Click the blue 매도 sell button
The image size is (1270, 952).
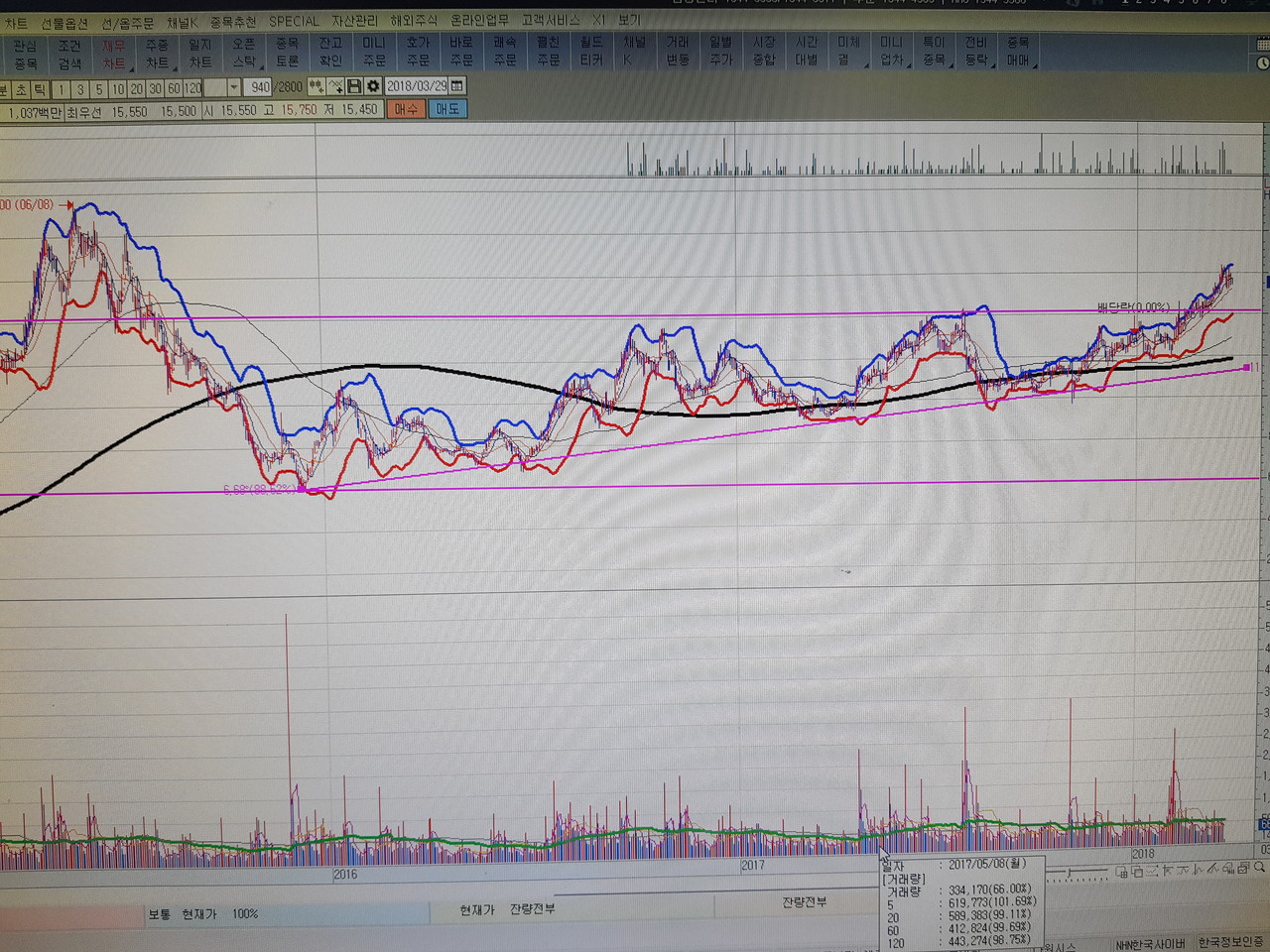[447, 109]
